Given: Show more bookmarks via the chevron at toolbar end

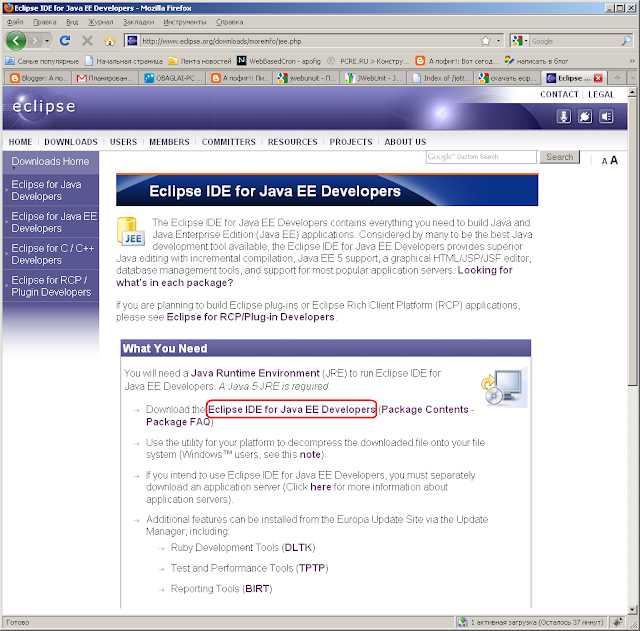Looking at the screenshot, I should (632, 61).
